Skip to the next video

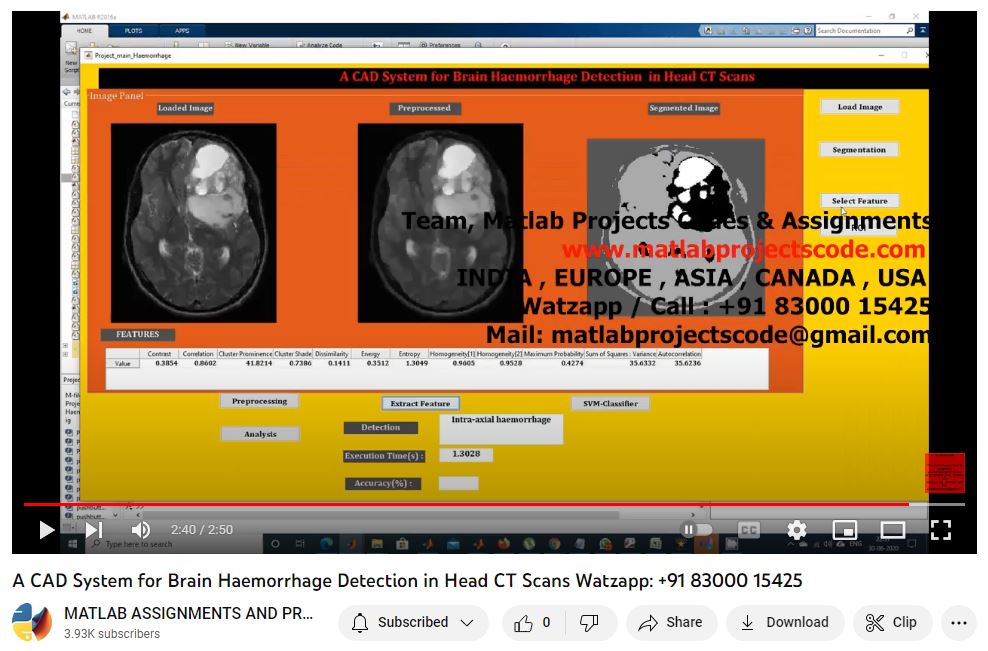pos(94,530)
